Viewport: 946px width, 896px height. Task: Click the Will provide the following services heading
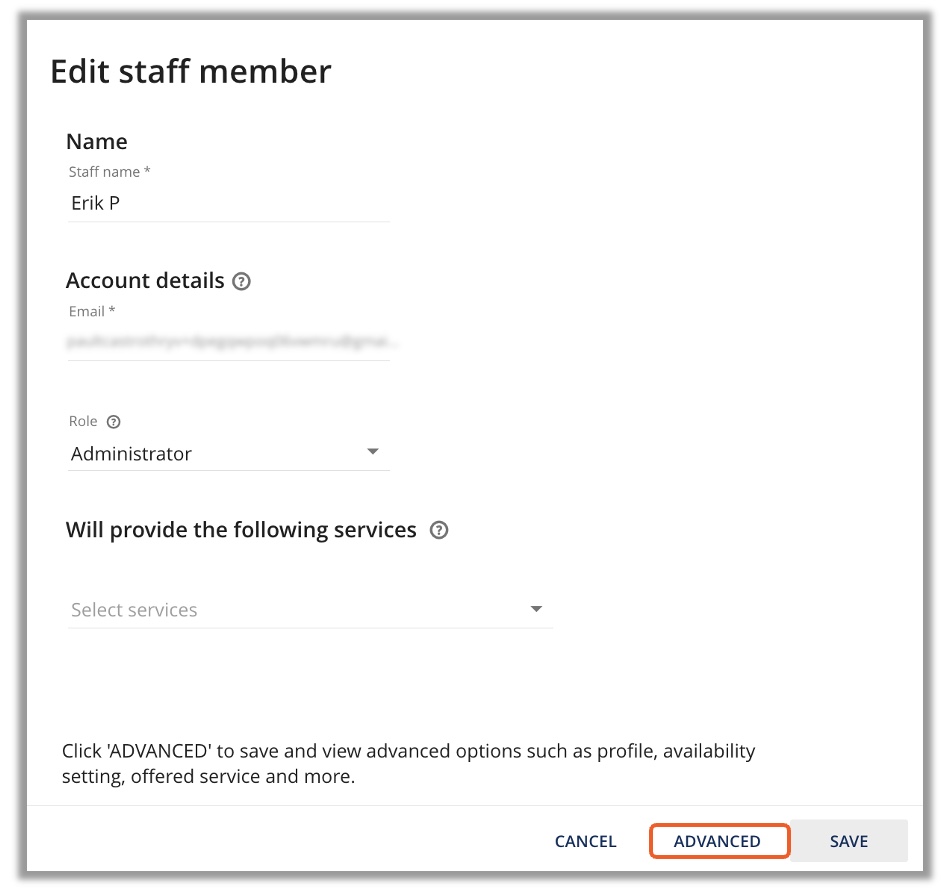(241, 530)
